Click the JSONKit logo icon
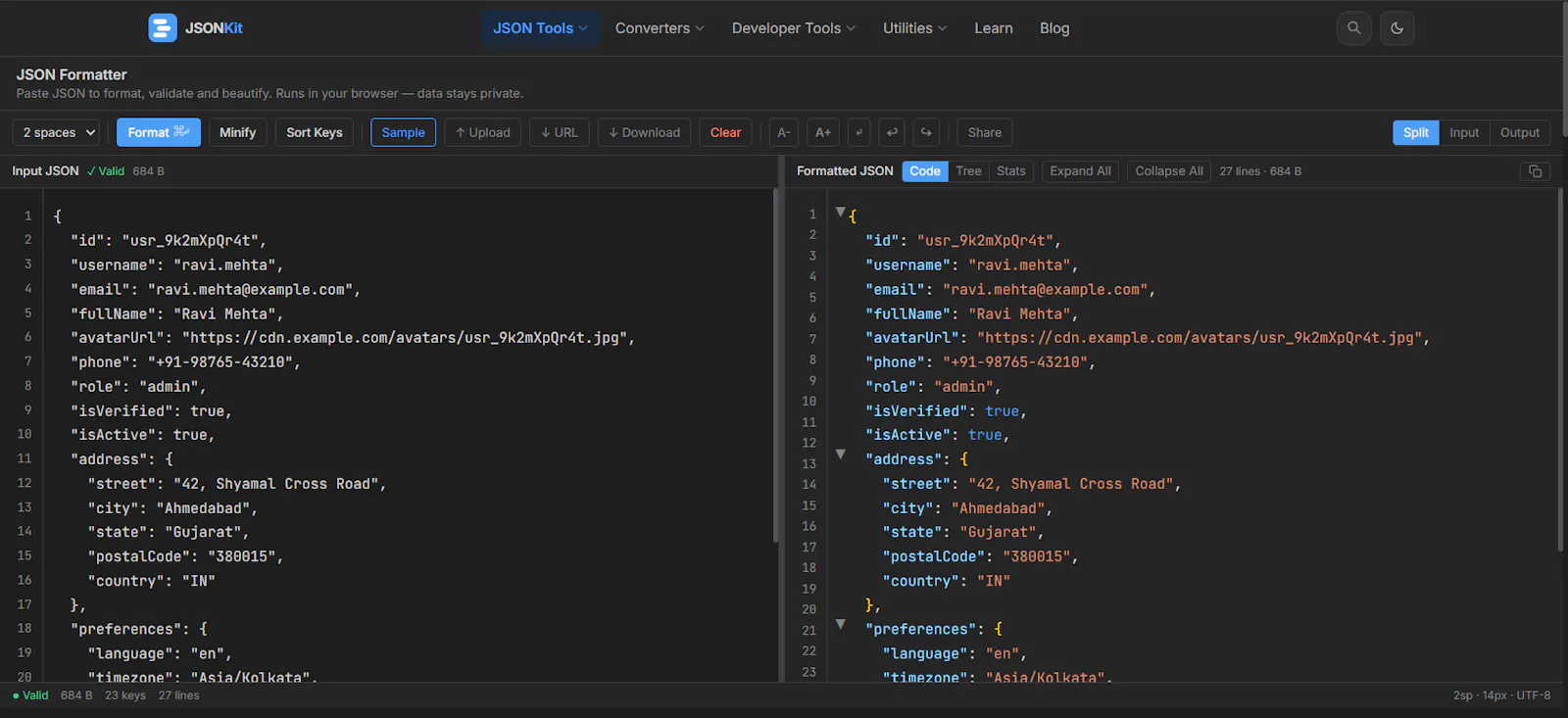The image size is (1568, 718). (x=163, y=27)
